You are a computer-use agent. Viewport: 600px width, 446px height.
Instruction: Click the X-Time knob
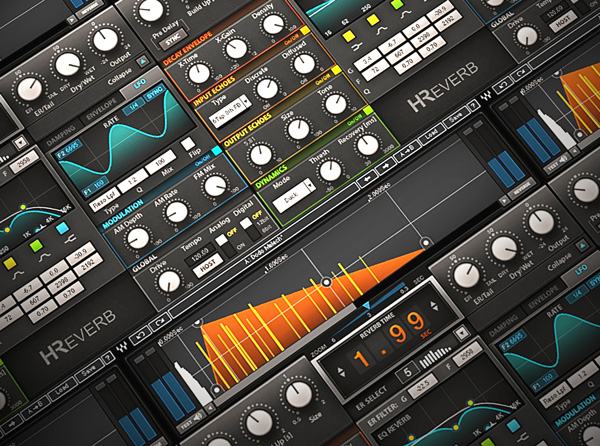click(199, 74)
